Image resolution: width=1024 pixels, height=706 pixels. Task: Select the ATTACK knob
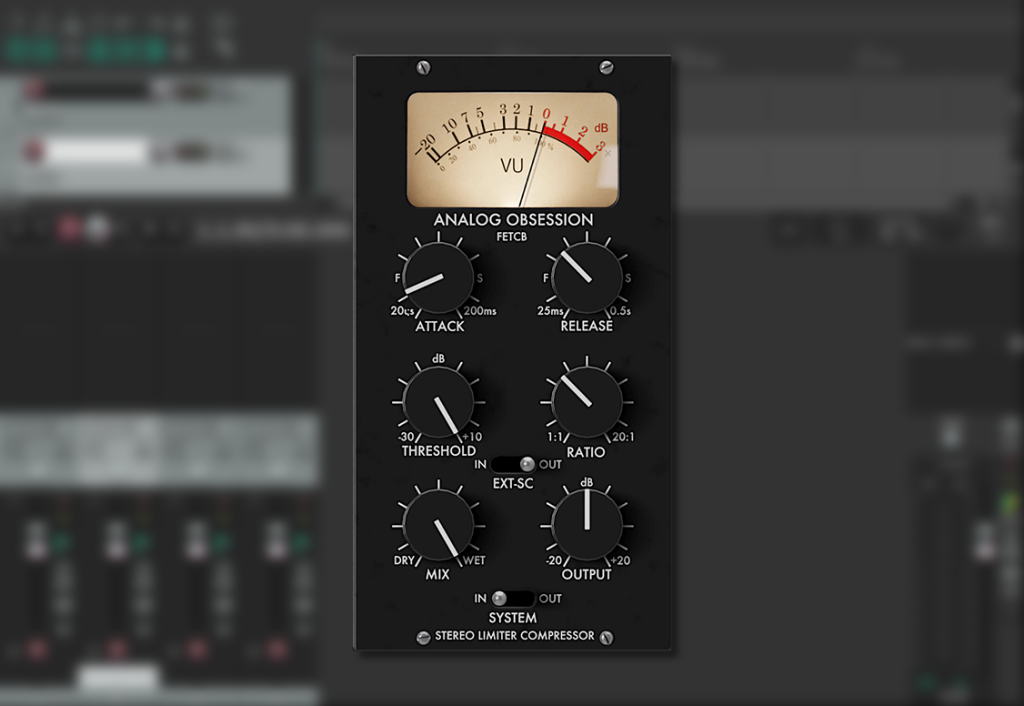coord(438,279)
